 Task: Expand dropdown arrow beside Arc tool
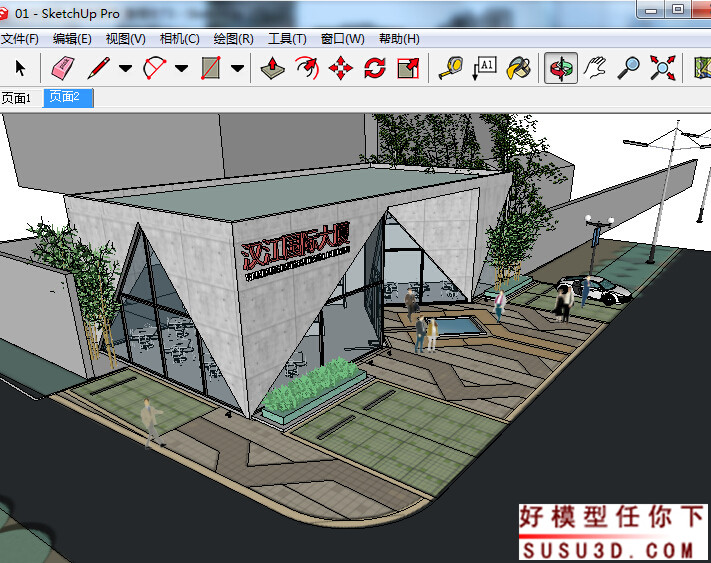(x=181, y=68)
